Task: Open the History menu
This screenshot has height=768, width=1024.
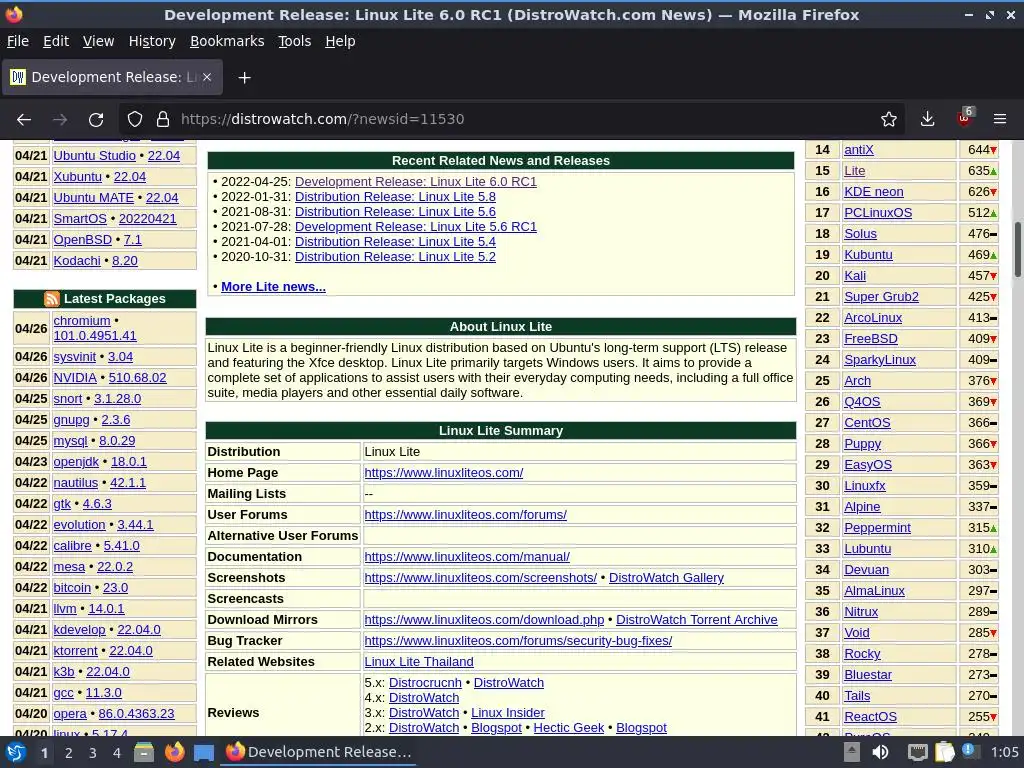Action: 152,41
